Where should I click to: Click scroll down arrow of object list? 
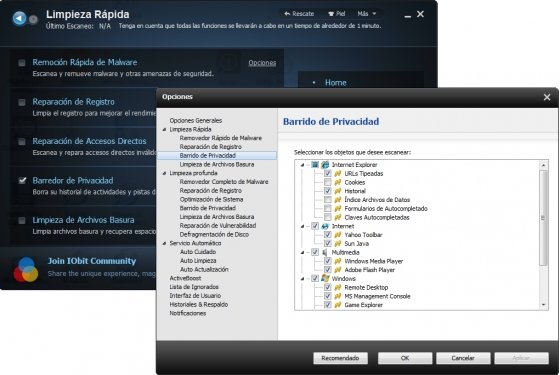point(543,305)
